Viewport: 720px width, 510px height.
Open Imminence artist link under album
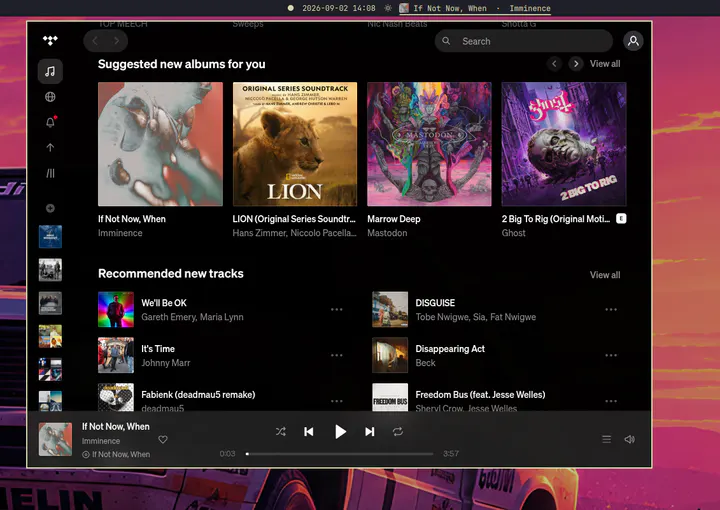[120, 233]
